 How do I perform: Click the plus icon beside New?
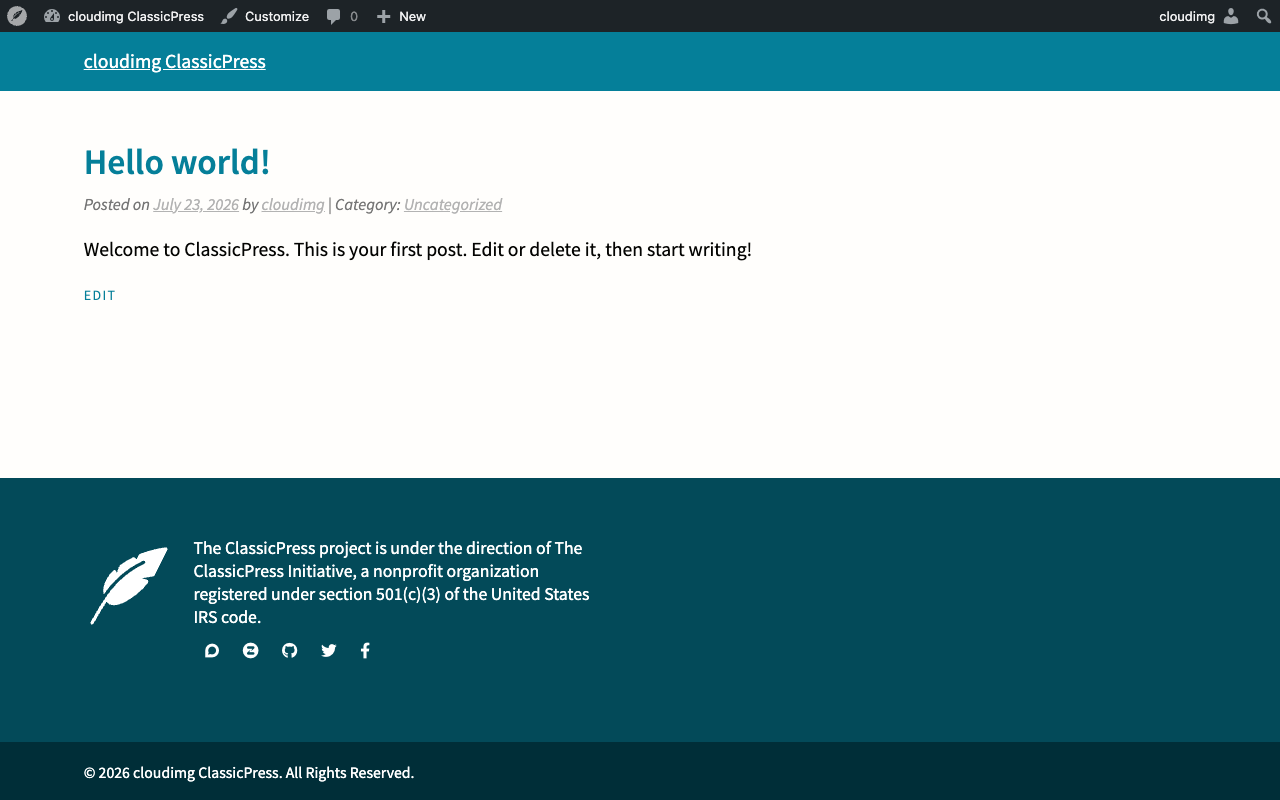pyautogui.click(x=383, y=16)
